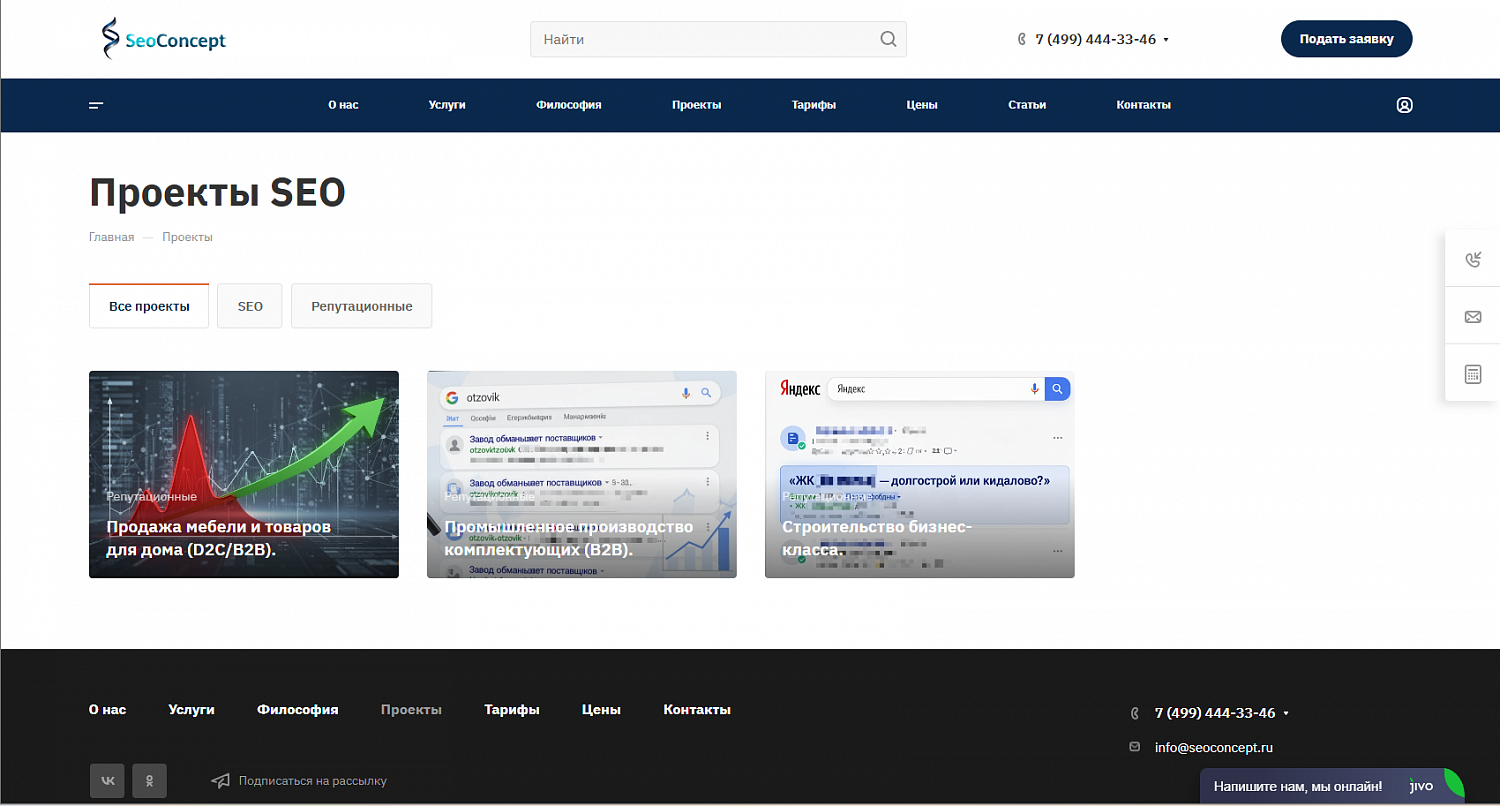Click the 'Подать заявку' button
This screenshot has height=806, width=1500.
pos(1346,39)
